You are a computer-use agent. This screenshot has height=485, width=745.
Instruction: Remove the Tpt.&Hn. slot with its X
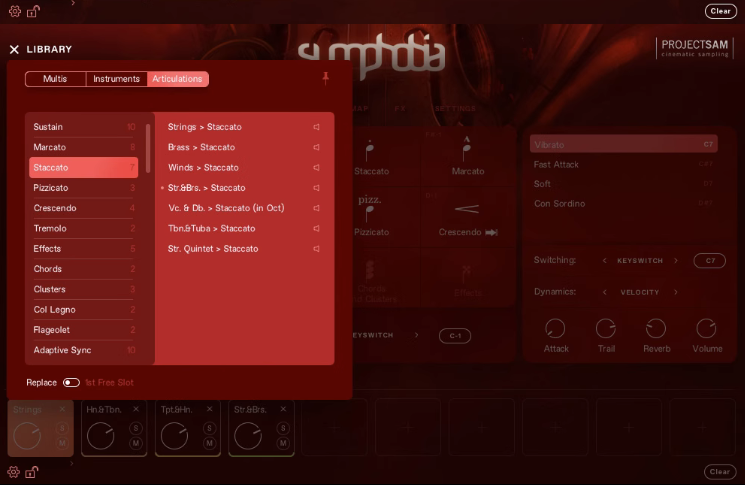pos(210,409)
